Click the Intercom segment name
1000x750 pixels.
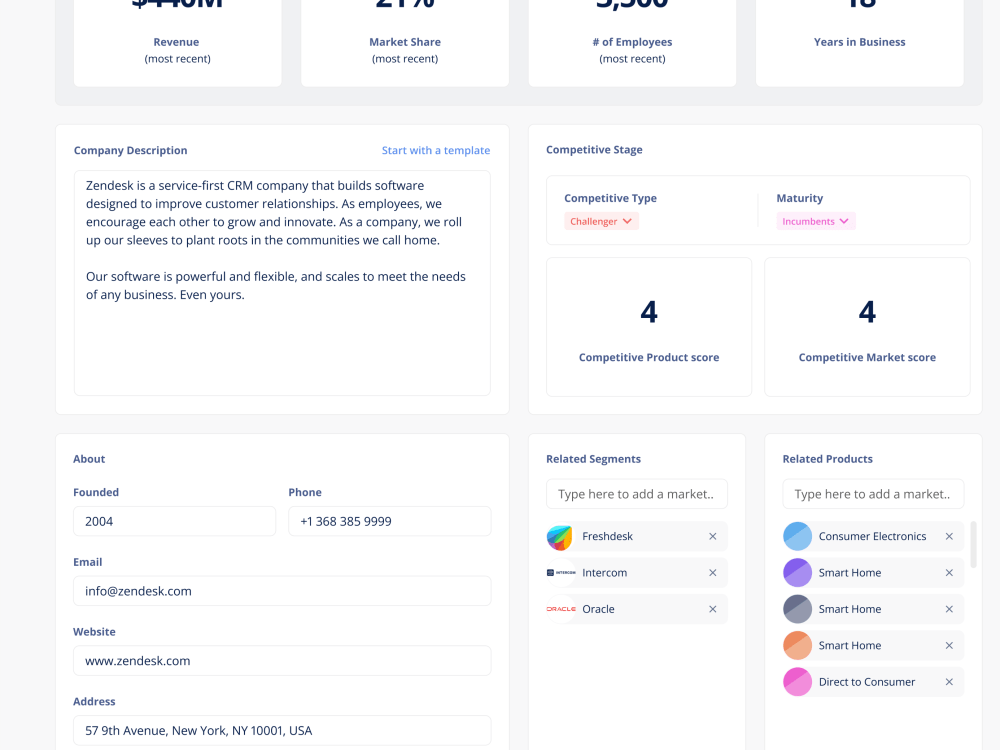pos(605,573)
